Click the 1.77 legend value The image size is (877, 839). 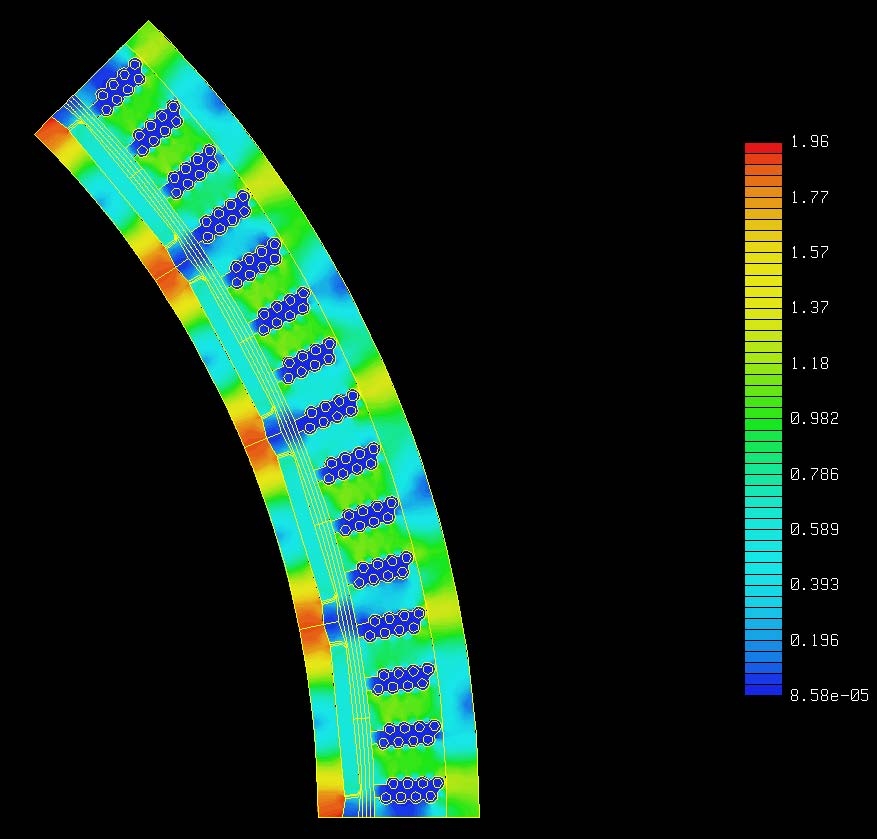pyautogui.click(x=809, y=198)
